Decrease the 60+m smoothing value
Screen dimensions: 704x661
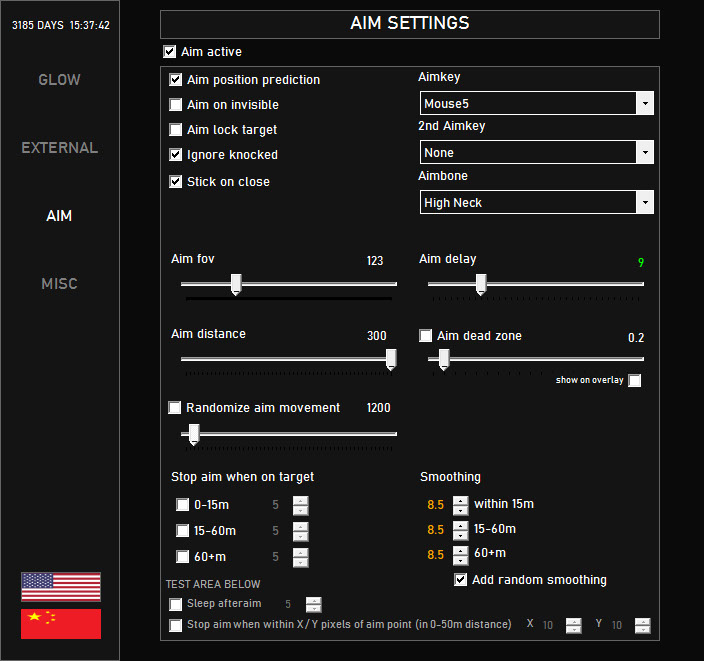point(460,558)
